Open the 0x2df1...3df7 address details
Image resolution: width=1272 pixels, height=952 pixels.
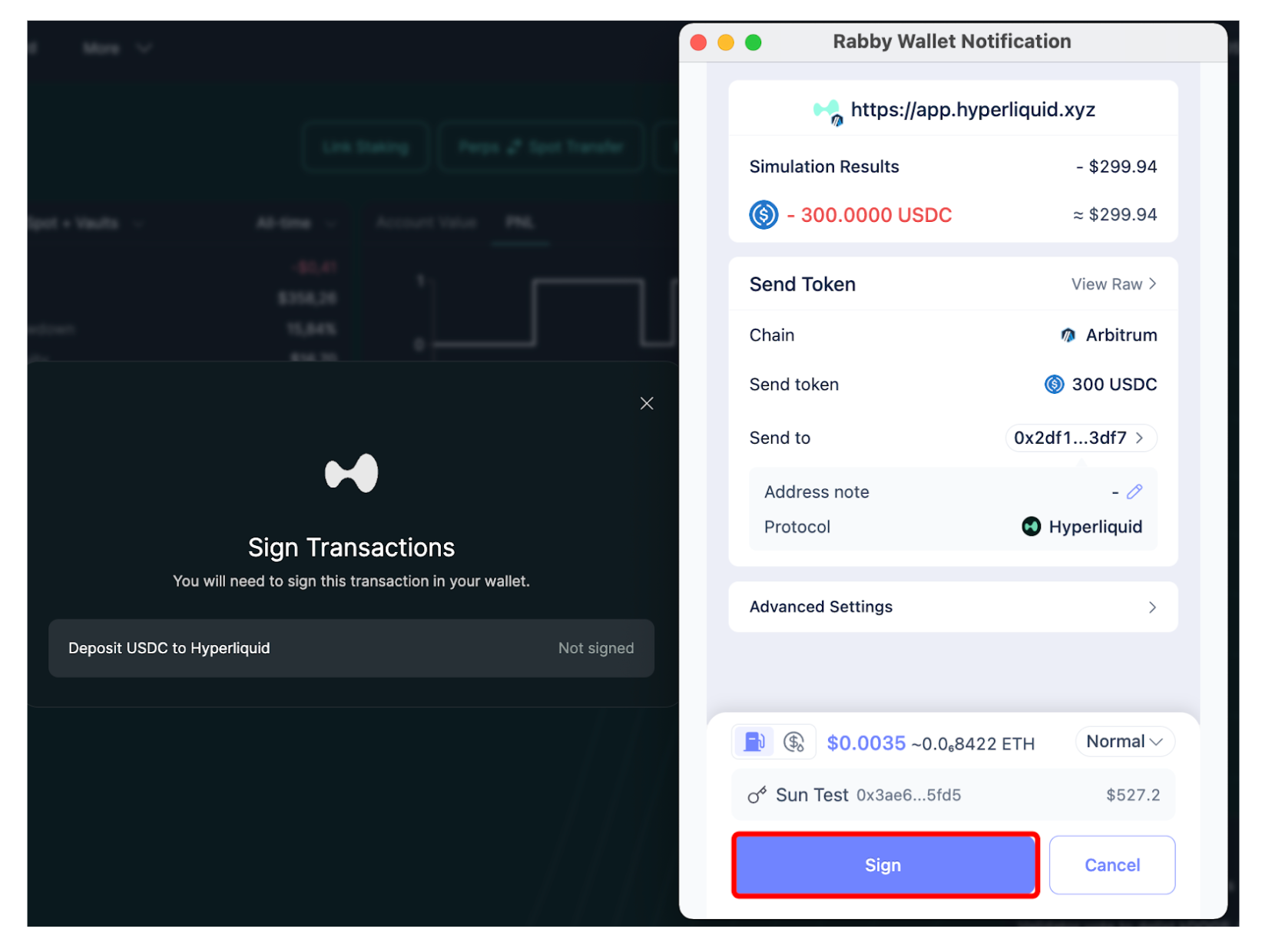tap(1079, 438)
